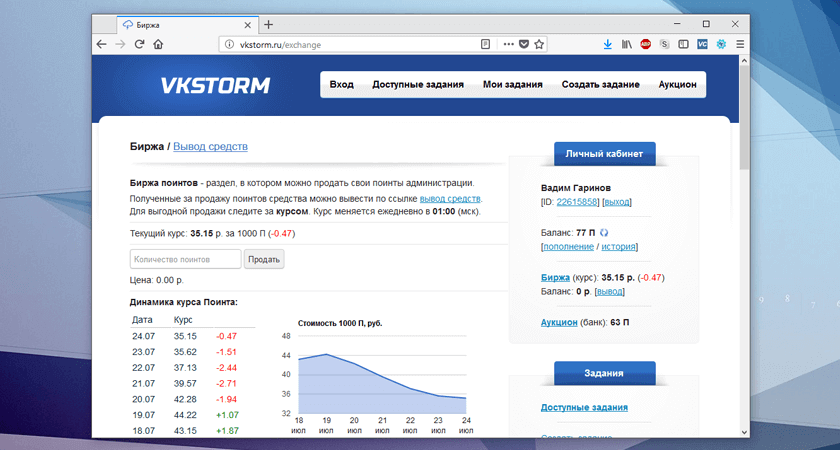
Task: Click the 35.62 rate value
Action: tap(185, 352)
